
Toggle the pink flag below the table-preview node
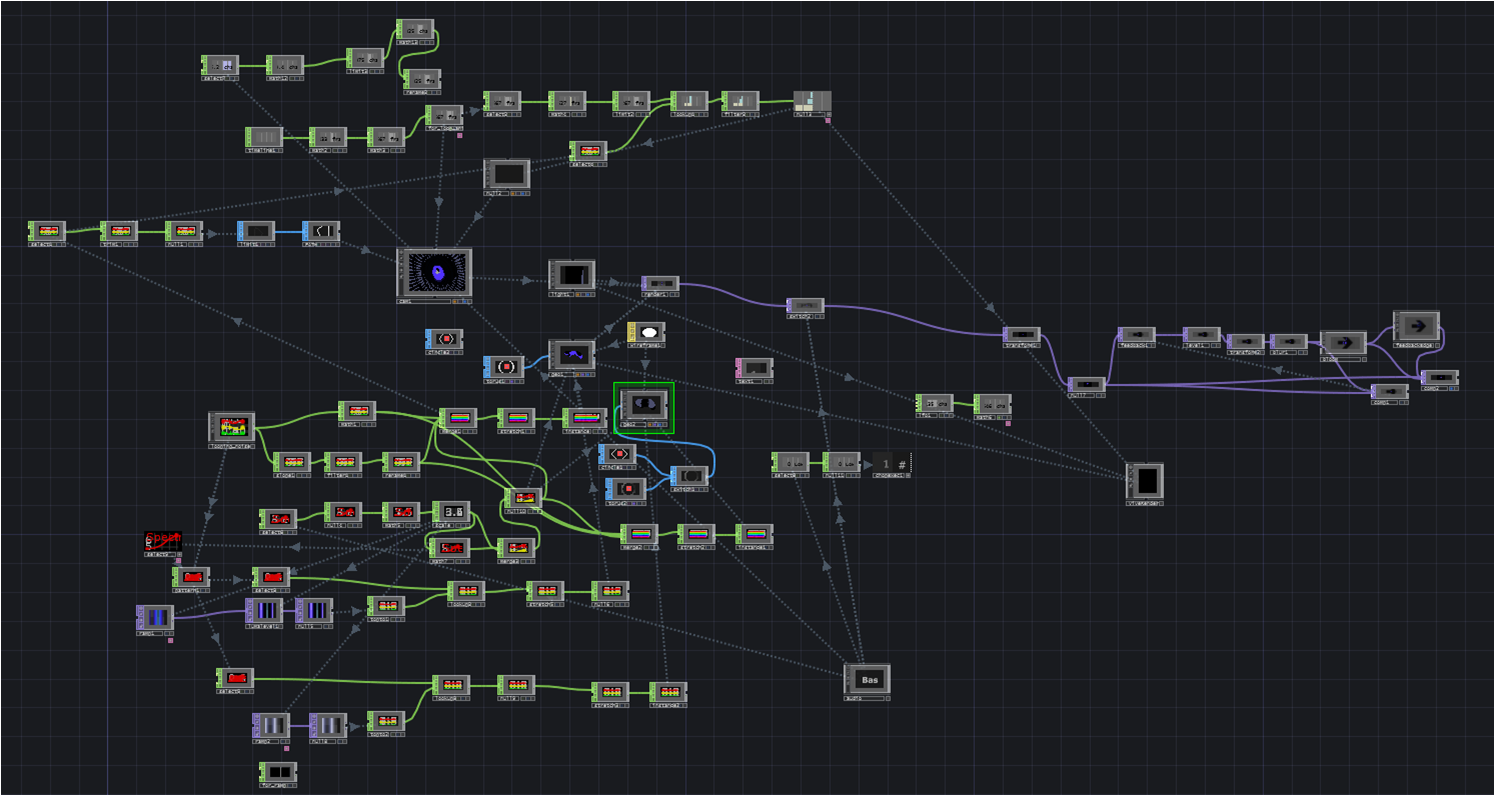coord(828,121)
